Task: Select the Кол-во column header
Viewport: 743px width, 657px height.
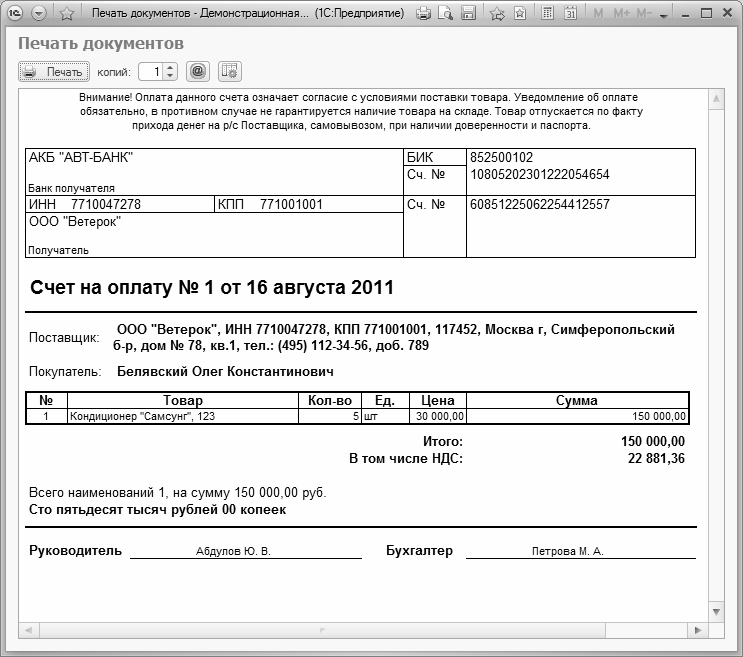Action: (x=330, y=400)
